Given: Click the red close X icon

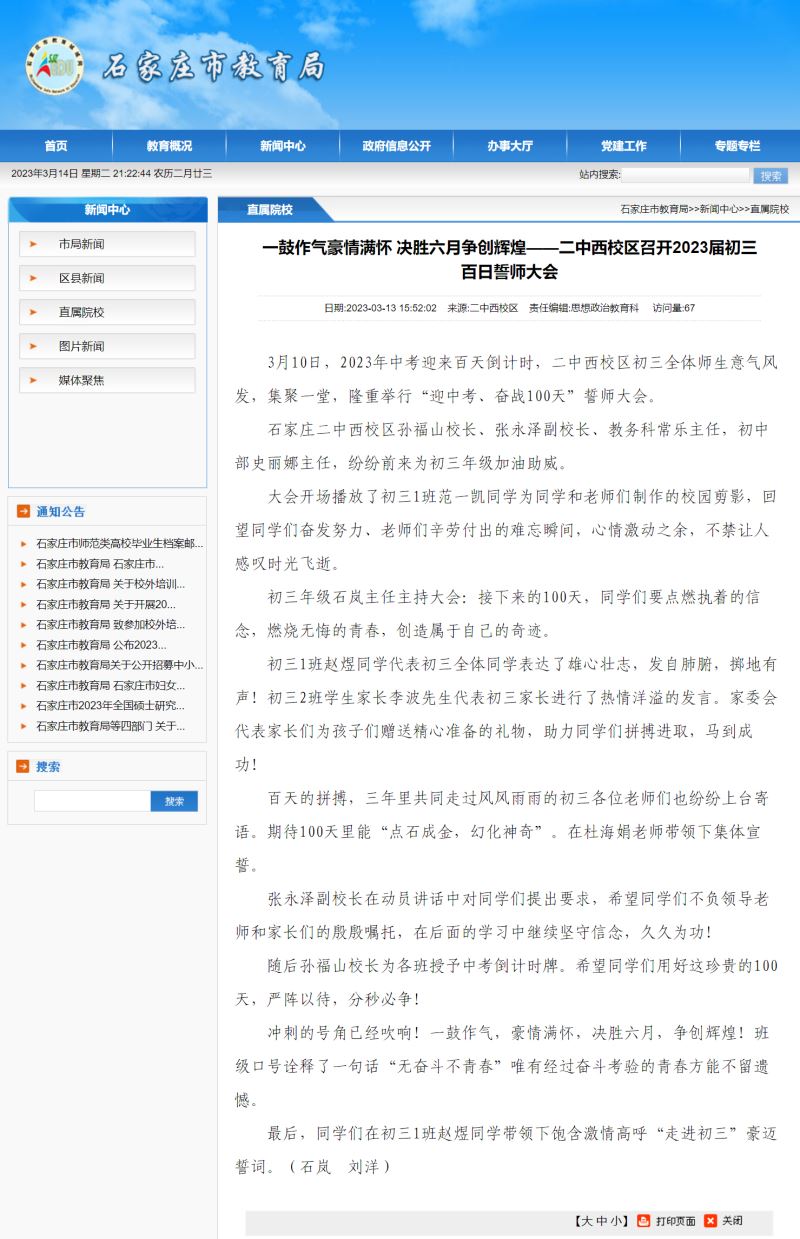Looking at the screenshot, I should [710, 1220].
